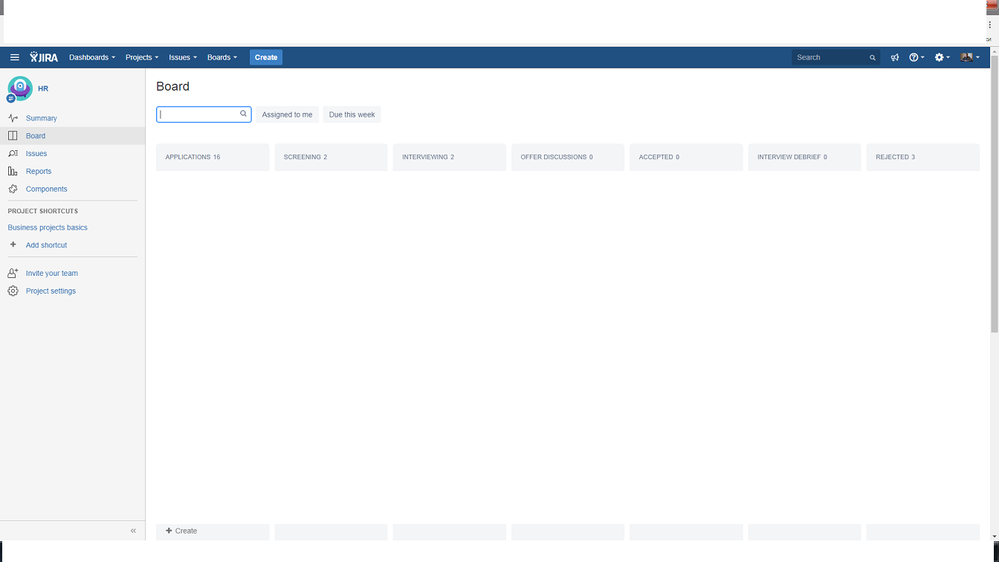The image size is (999, 562).
Task: Click the Offer Discussions 0 column header
Action: pyautogui.click(x=568, y=157)
